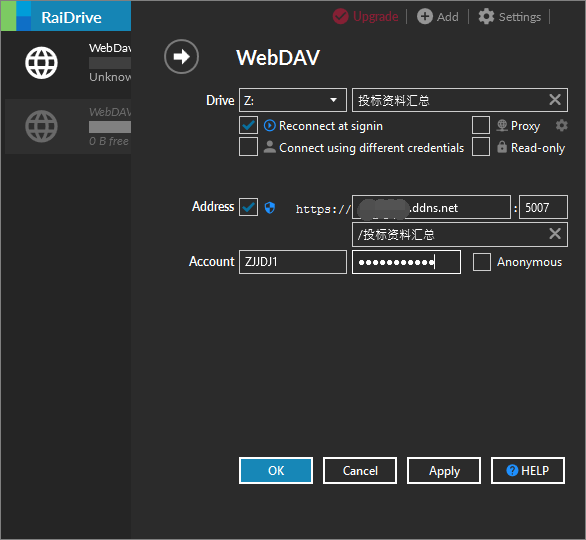This screenshot has height=540, width=586.
Task: Check the Anonymous checkbox
Action: 482,262
